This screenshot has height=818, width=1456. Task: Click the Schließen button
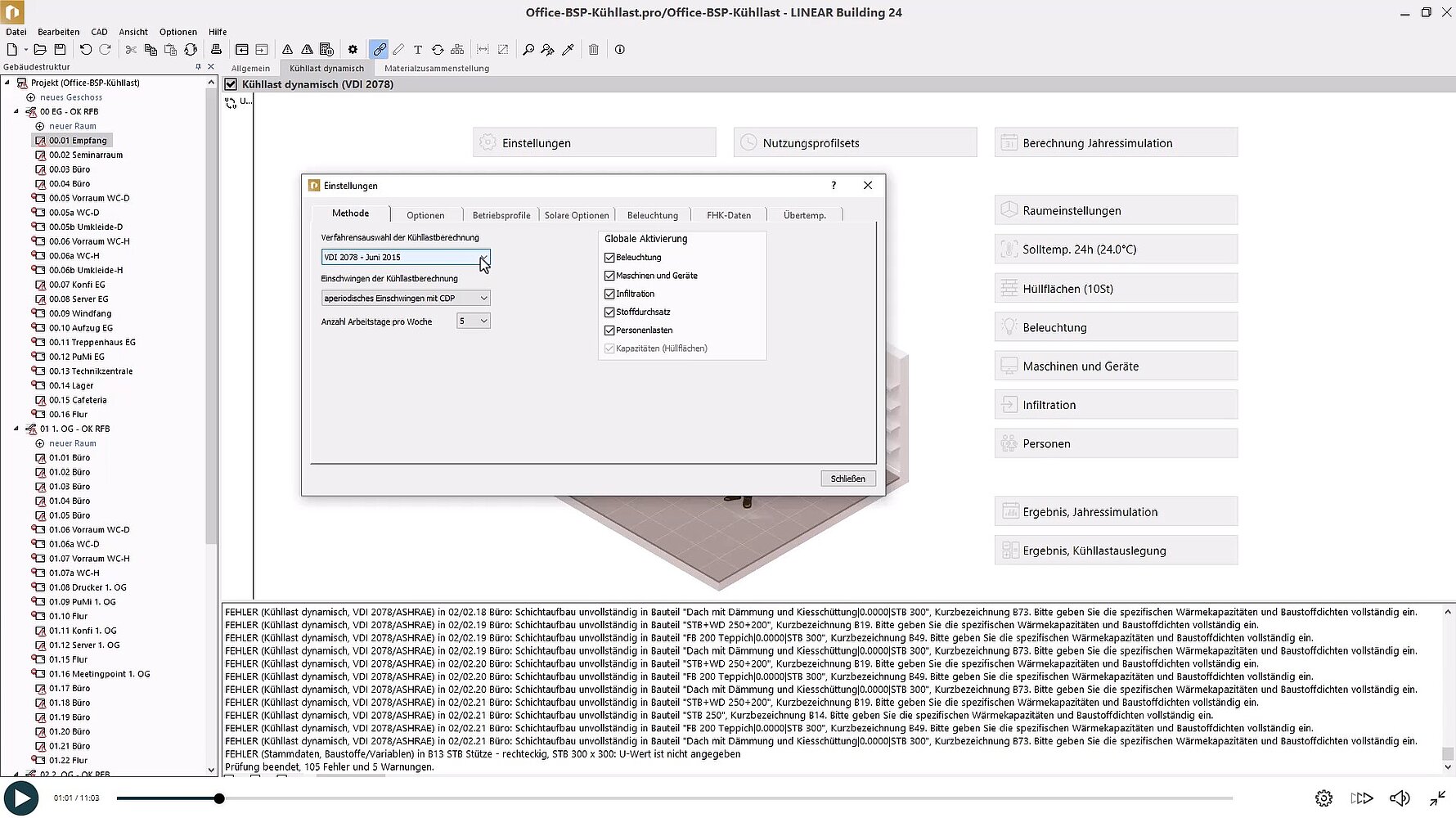847,479
